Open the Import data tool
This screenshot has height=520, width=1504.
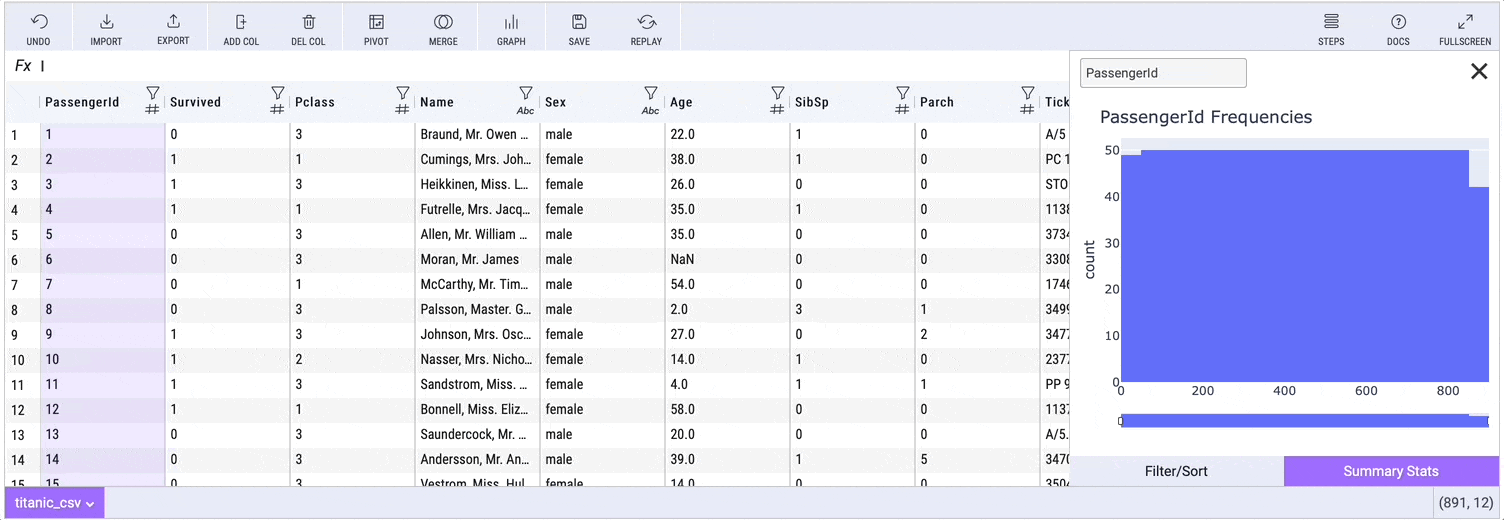(x=106, y=23)
